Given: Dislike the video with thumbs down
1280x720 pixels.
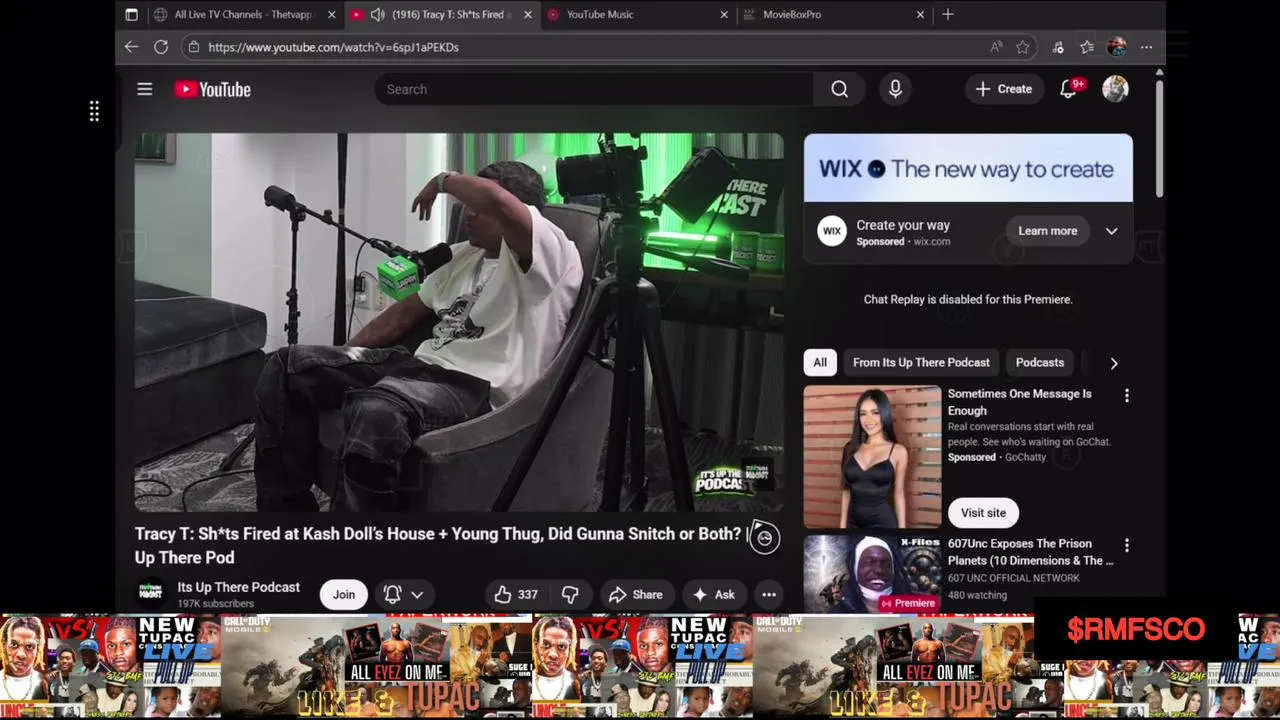Looking at the screenshot, I should tap(570, 595).
